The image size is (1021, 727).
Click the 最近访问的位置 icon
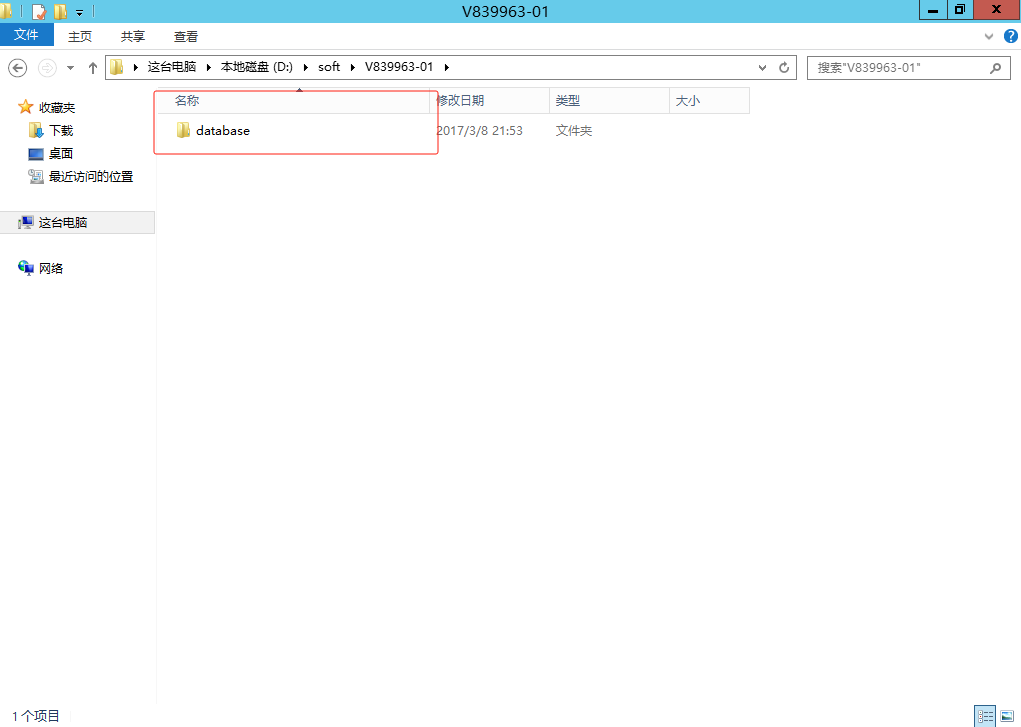(x=36, y=177)
